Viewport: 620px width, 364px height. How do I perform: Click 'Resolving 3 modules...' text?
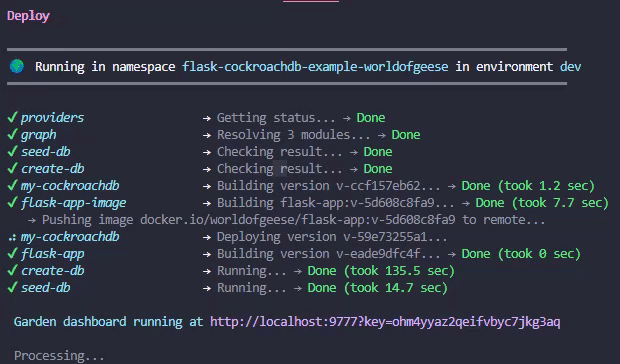click(x=293, y=135)
